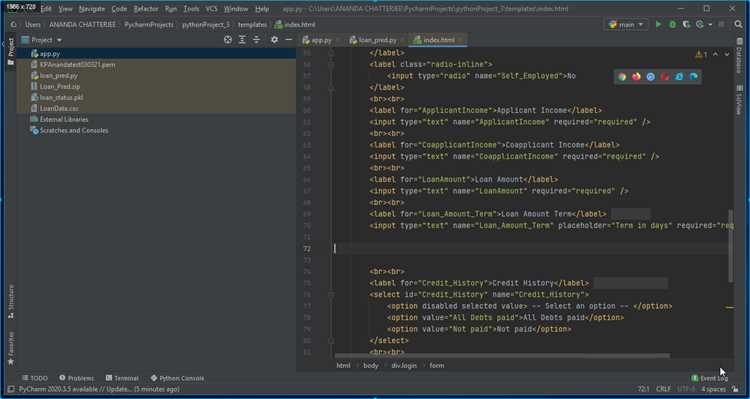750x399 pixels.
Task: Select index.html editor tab
Action: (438, 40)
